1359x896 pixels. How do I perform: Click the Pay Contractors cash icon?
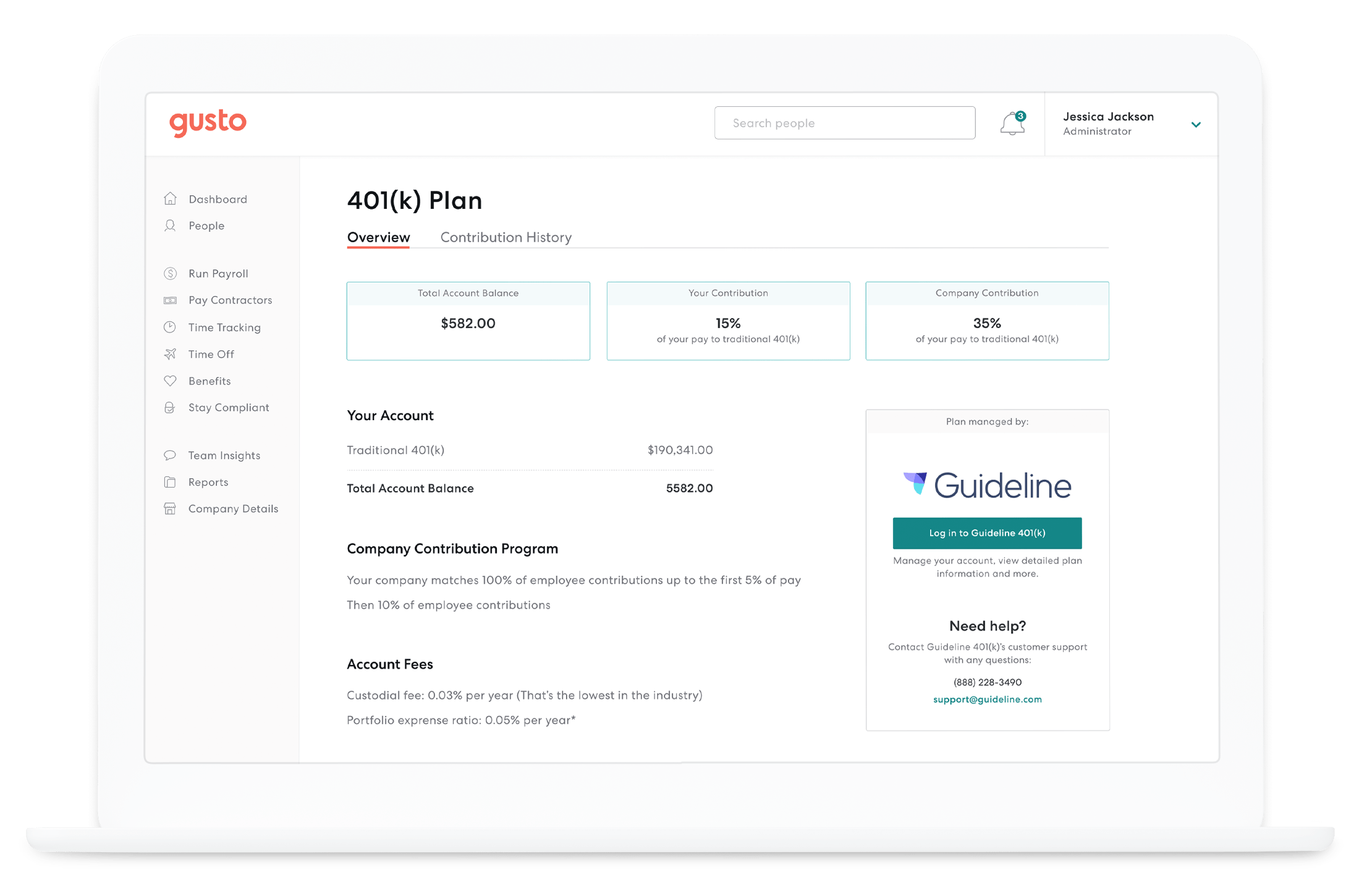tap(170, 300)
